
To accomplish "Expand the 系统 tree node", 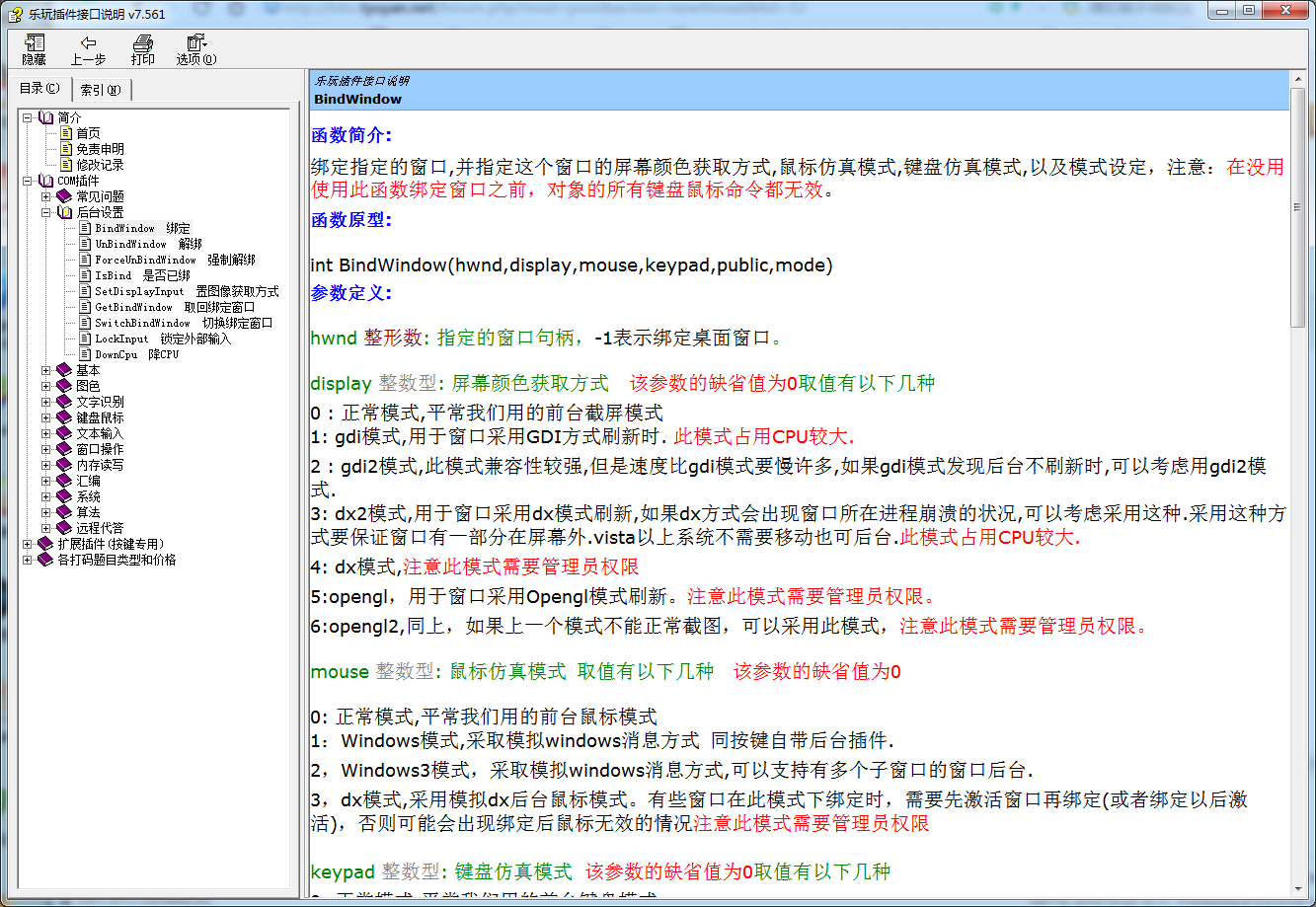I will [x=46, y=496].
